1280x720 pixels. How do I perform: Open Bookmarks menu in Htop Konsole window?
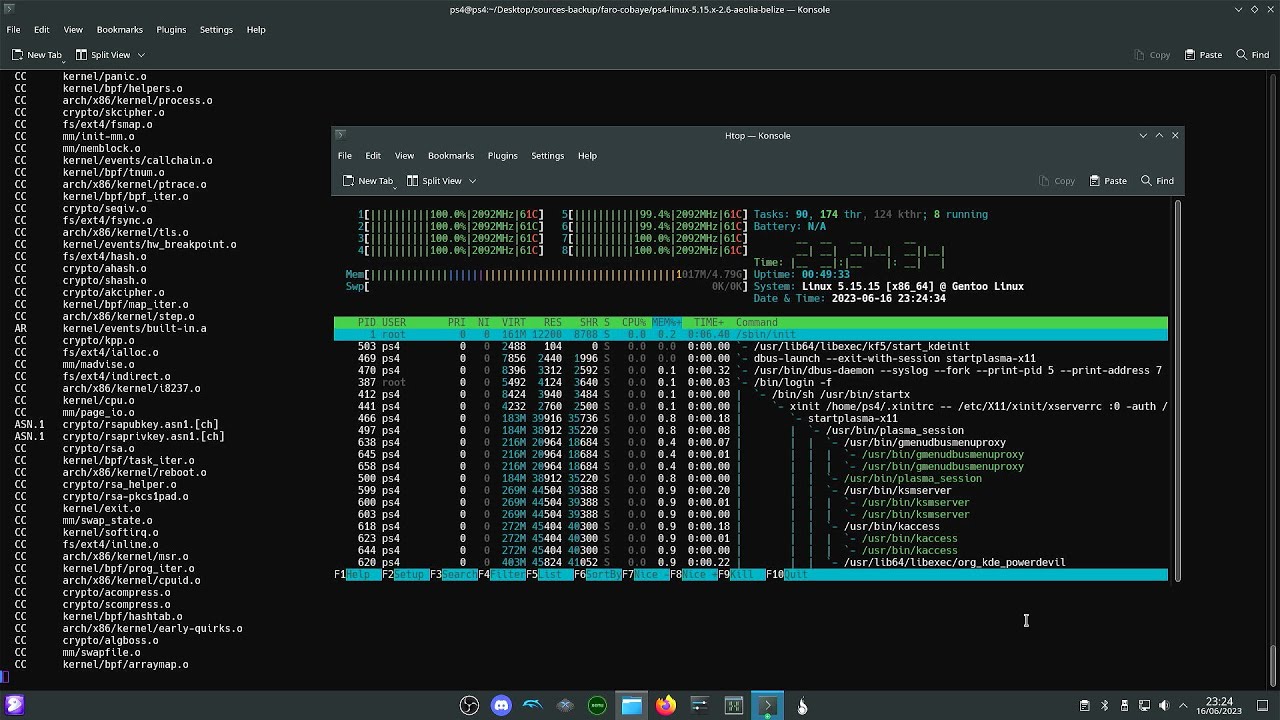451,156
